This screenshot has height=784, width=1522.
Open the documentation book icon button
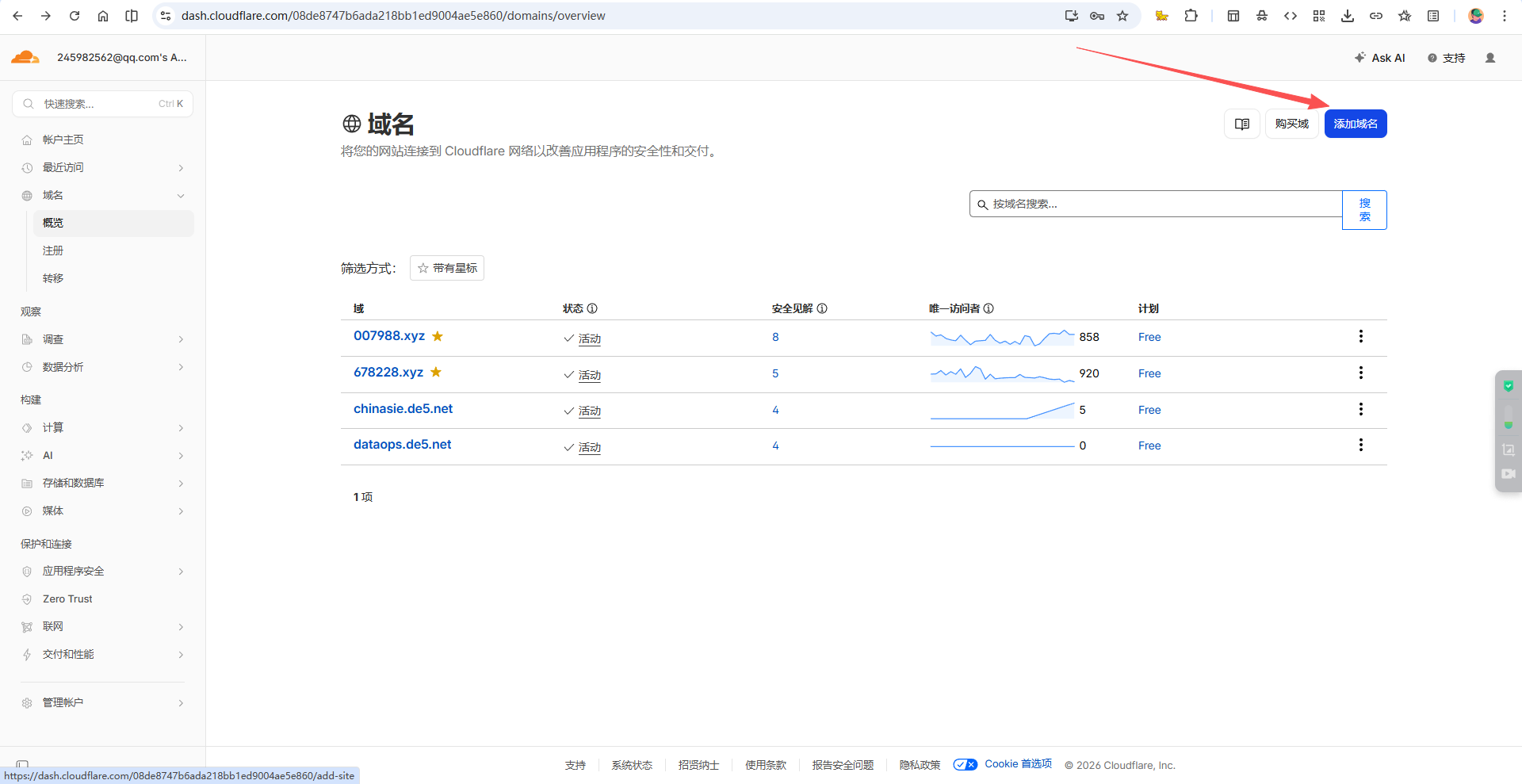(1242, 124)
